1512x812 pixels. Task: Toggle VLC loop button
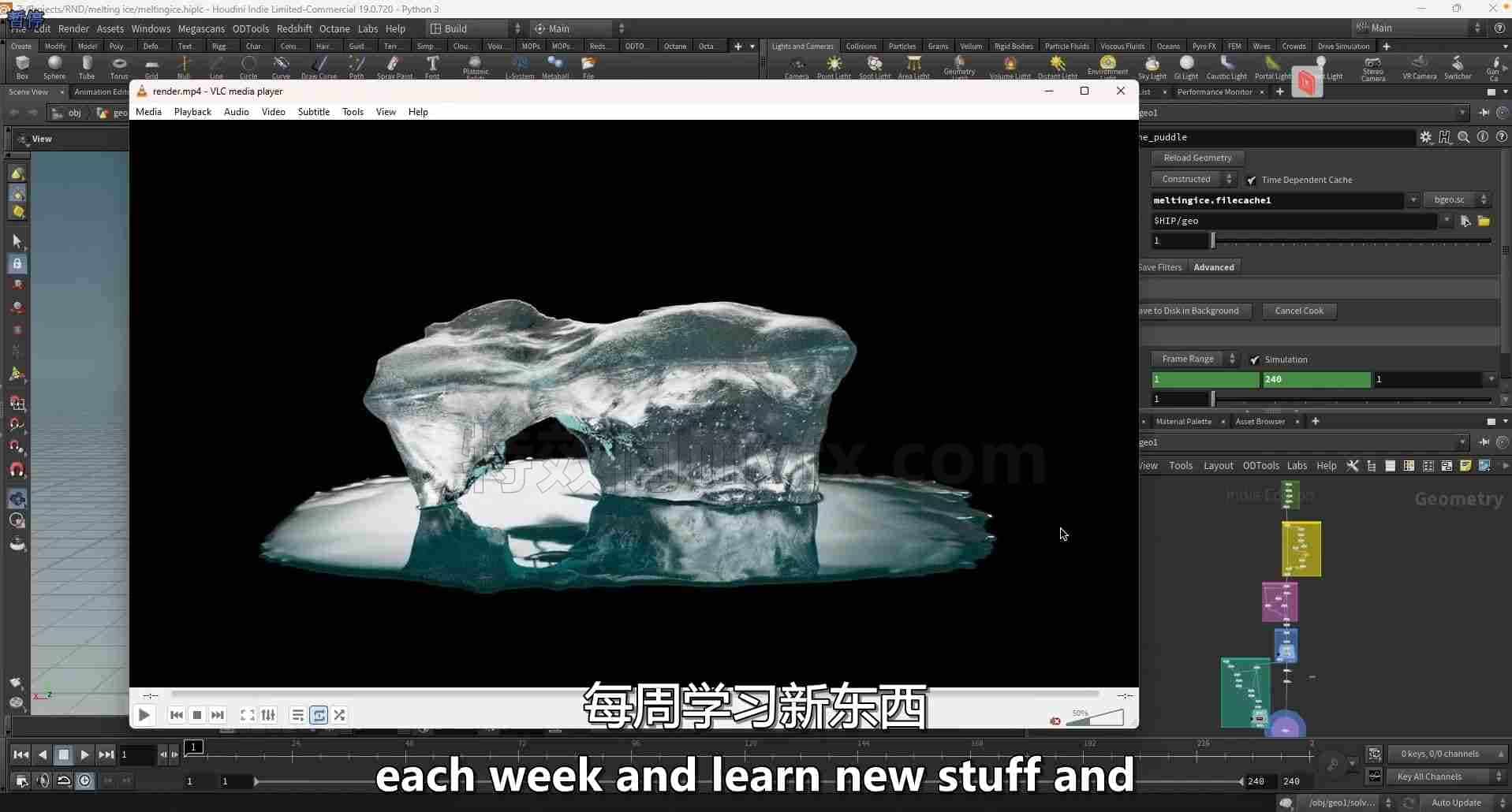(319, 715)
